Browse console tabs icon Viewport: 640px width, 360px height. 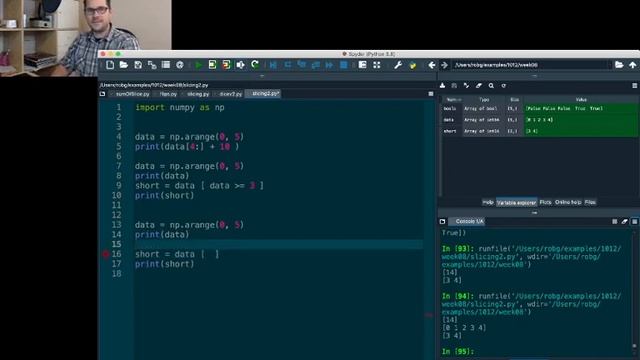coord(442,221)
